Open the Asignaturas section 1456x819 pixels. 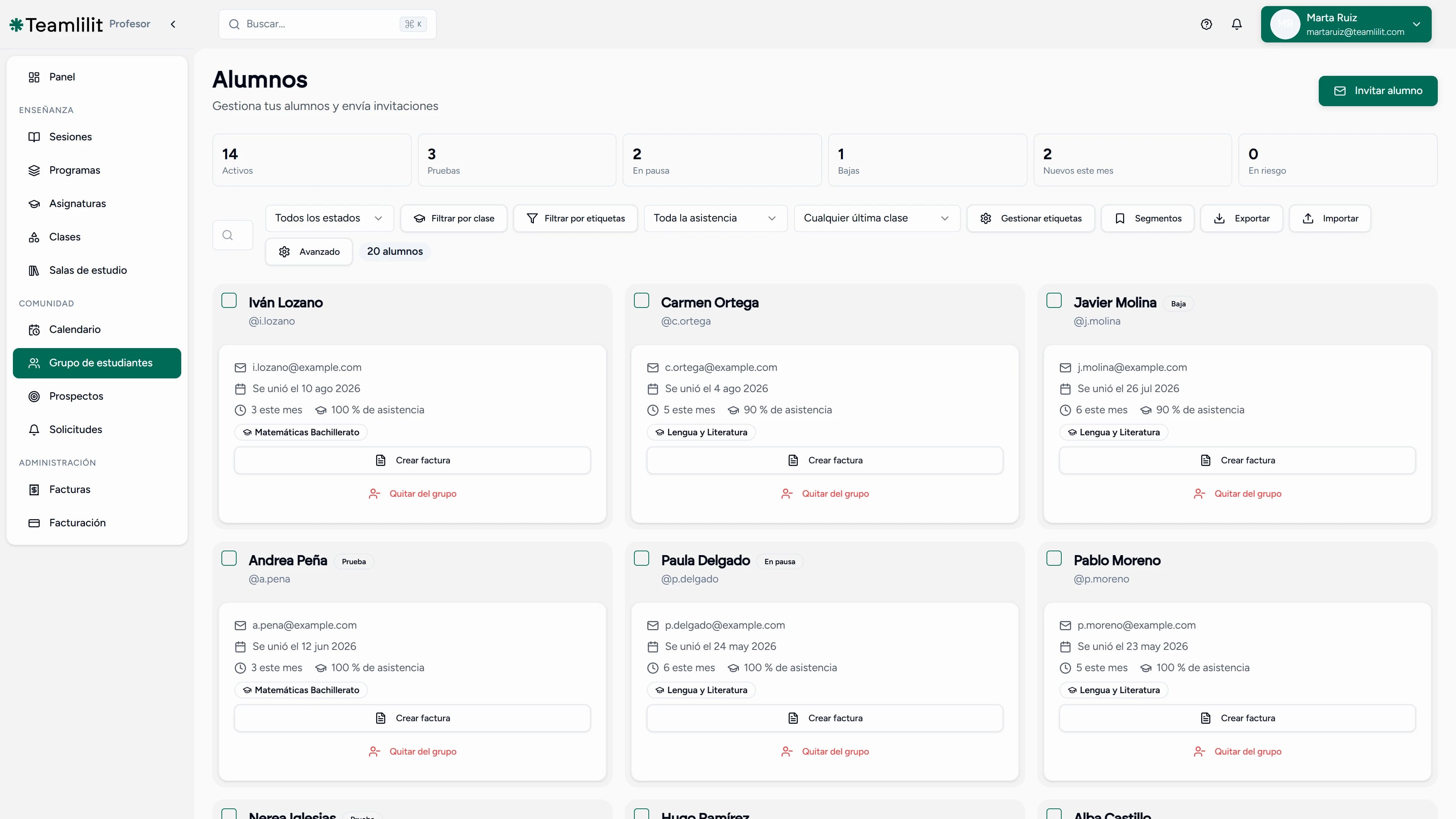pyautogui.click(x=97, y=204)
